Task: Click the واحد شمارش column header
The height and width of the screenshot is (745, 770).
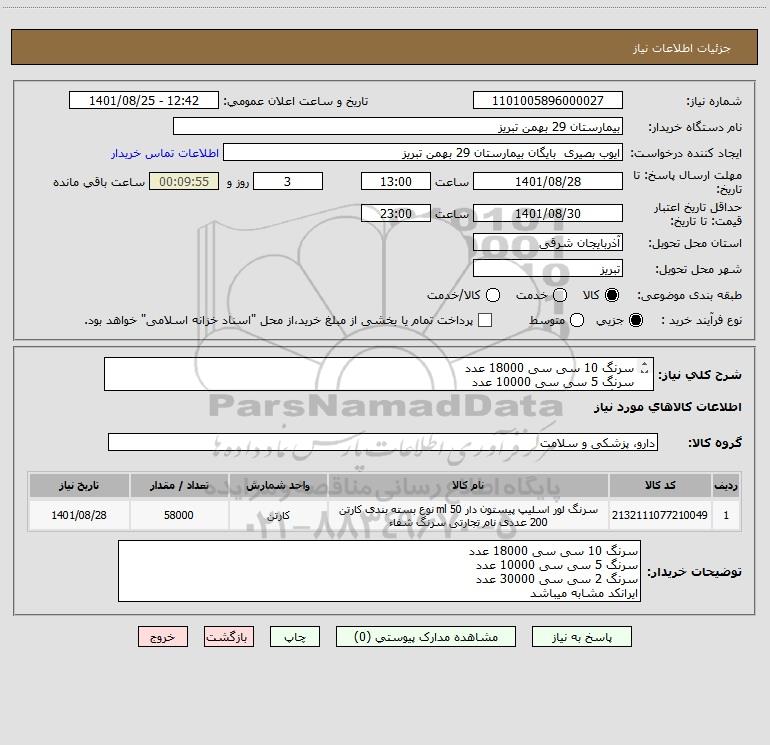Action: pos(278,485)
